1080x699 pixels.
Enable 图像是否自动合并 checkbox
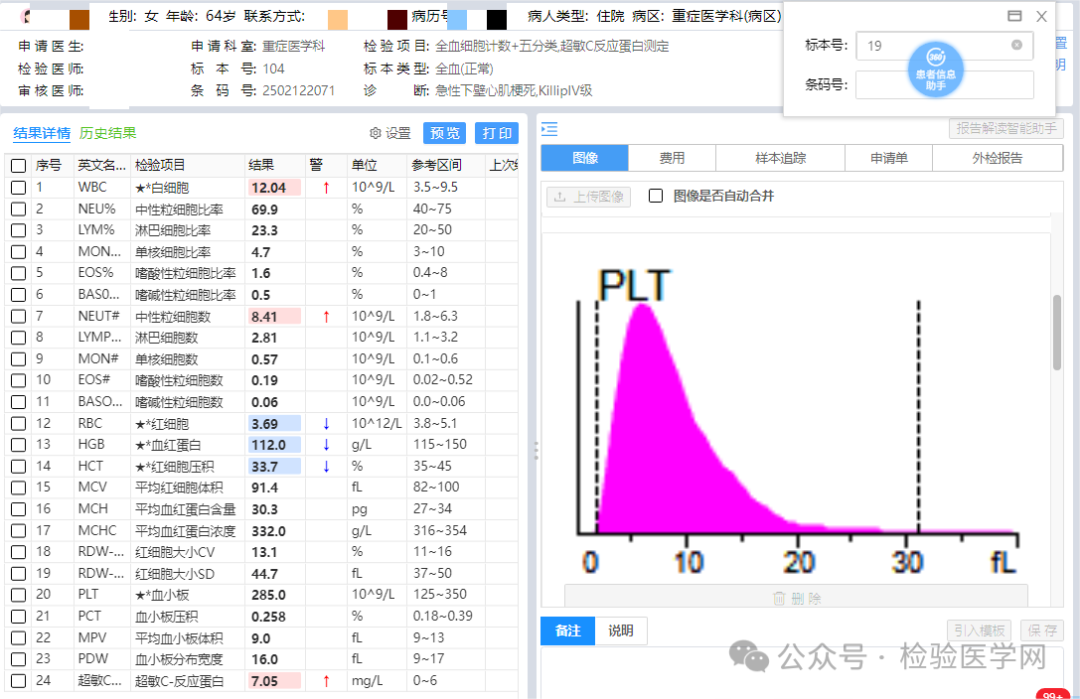656,196
